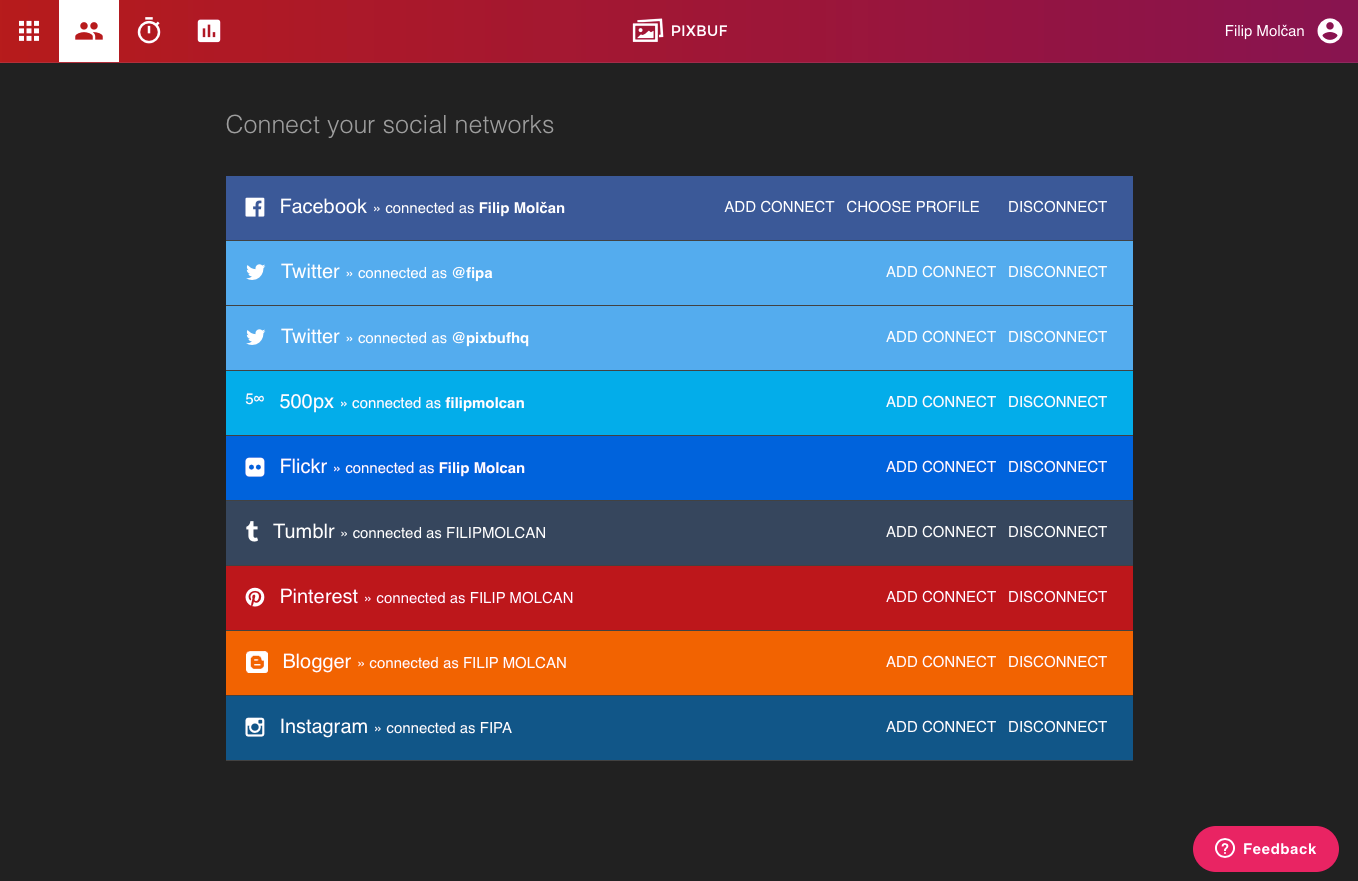This screenshot has width=1358, height=881.
Task: Add Connect for Blogger
Action: click(x=941, y=662)
